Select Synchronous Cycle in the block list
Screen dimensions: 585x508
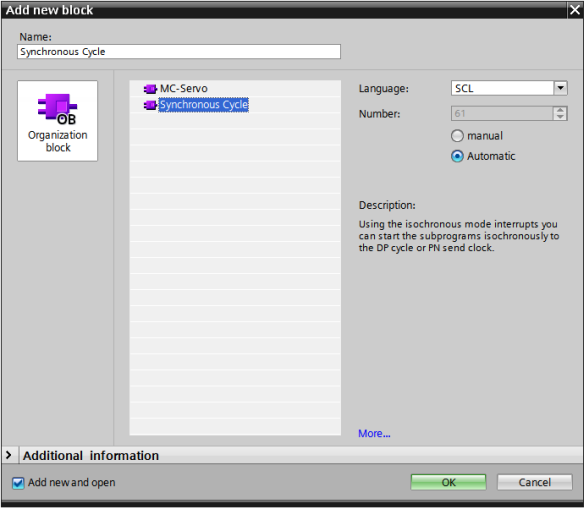204,105
